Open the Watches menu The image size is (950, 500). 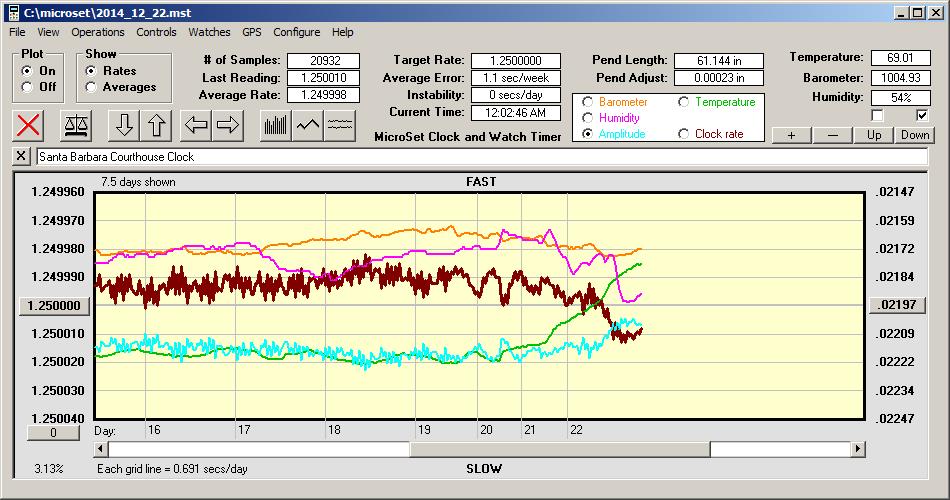click(x=209, y=32)
